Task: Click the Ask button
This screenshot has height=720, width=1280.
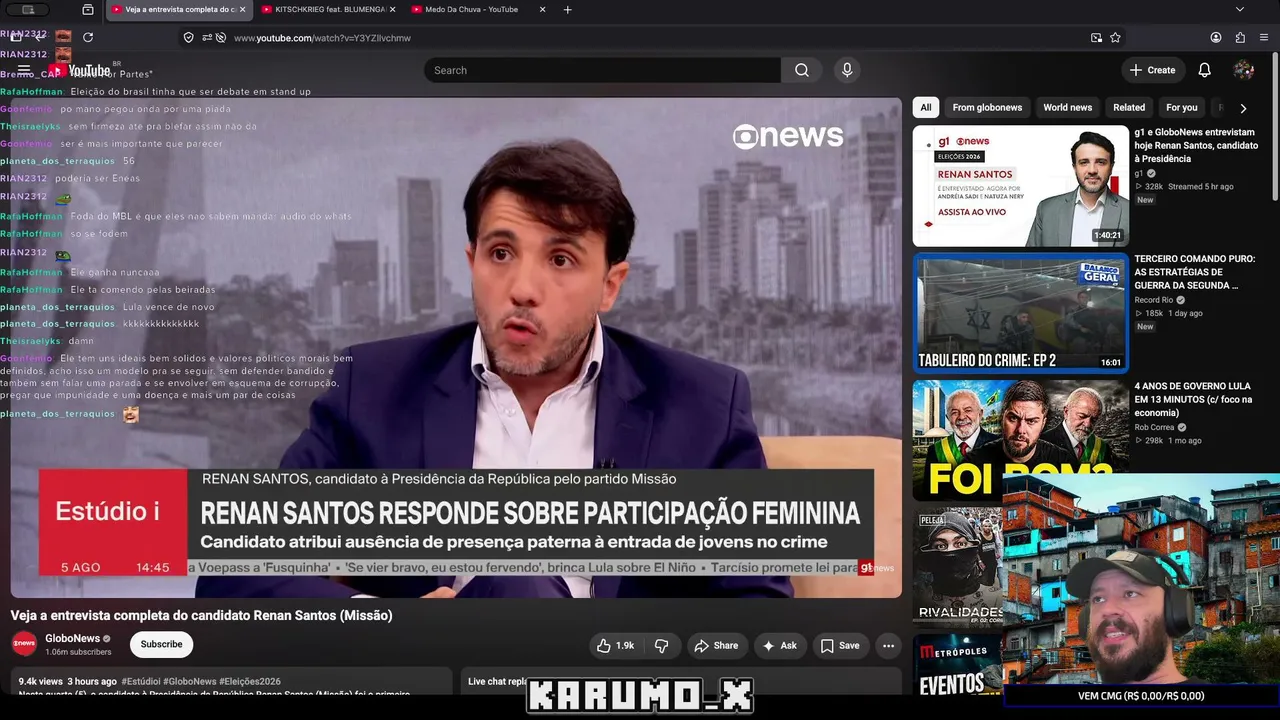Action: pyautogui.click(x=780, y=646)
